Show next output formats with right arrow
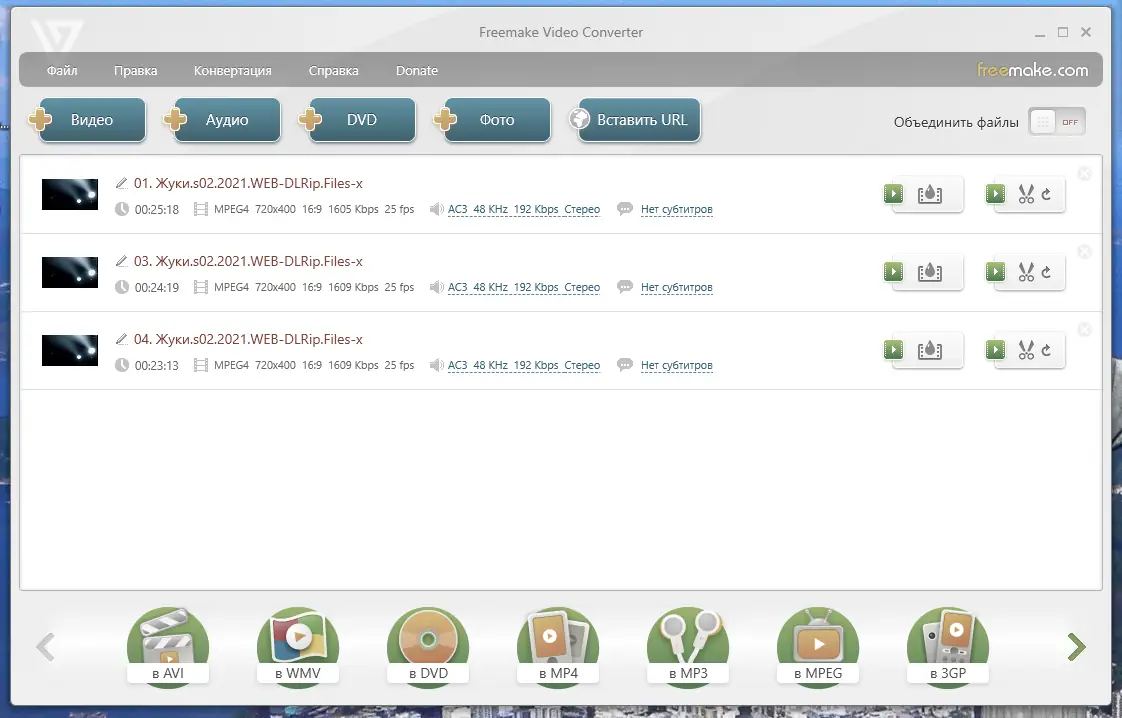This screenshot has height=718, width=1122. point(1076,646)
